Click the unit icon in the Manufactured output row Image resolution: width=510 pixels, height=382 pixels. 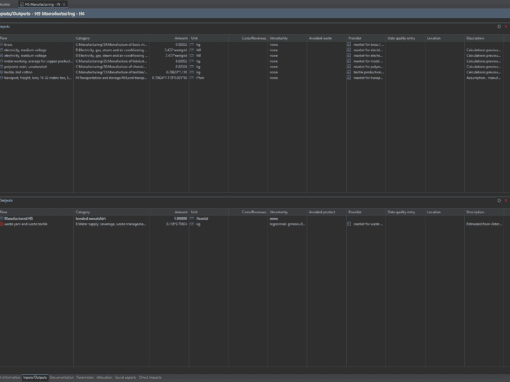pos(192,219)
